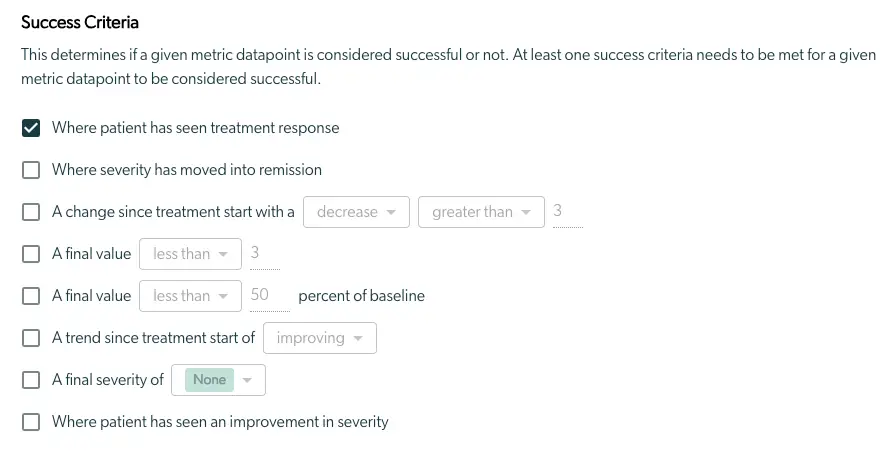
Task: Check the first 'A final value' checkbox
Action: [x=31, y=254]
